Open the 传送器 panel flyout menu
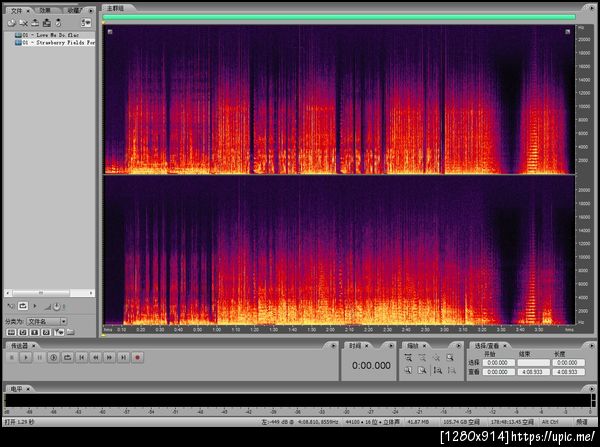The width and height of the screenshot is (600, 447). coord(333,346)
